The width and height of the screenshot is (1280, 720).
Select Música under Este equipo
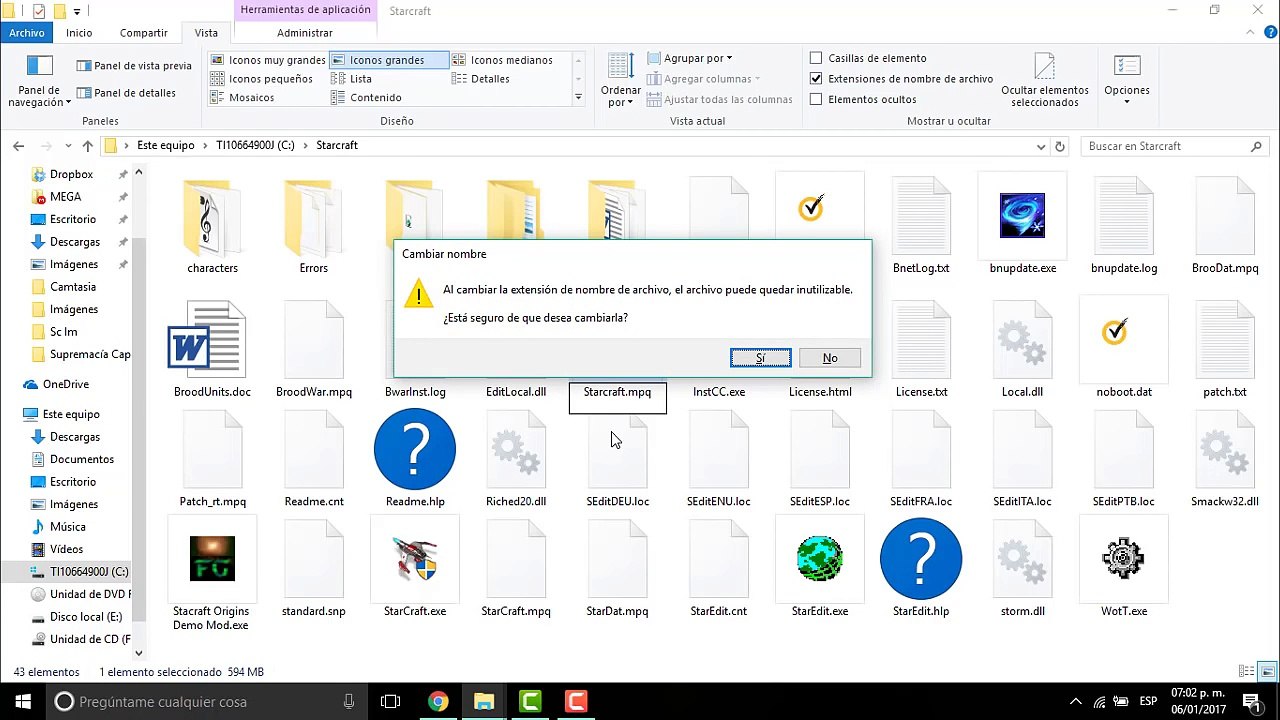pyautogui.click(x=68, y=527)
